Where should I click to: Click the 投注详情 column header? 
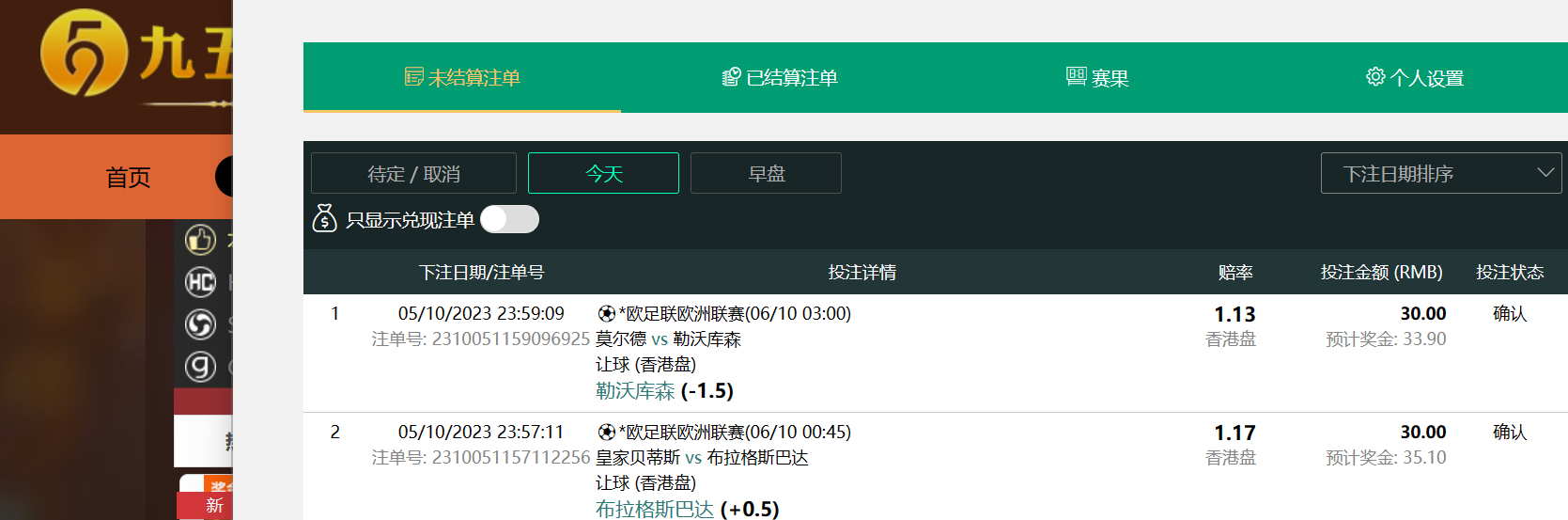click(x=862, y=272)
